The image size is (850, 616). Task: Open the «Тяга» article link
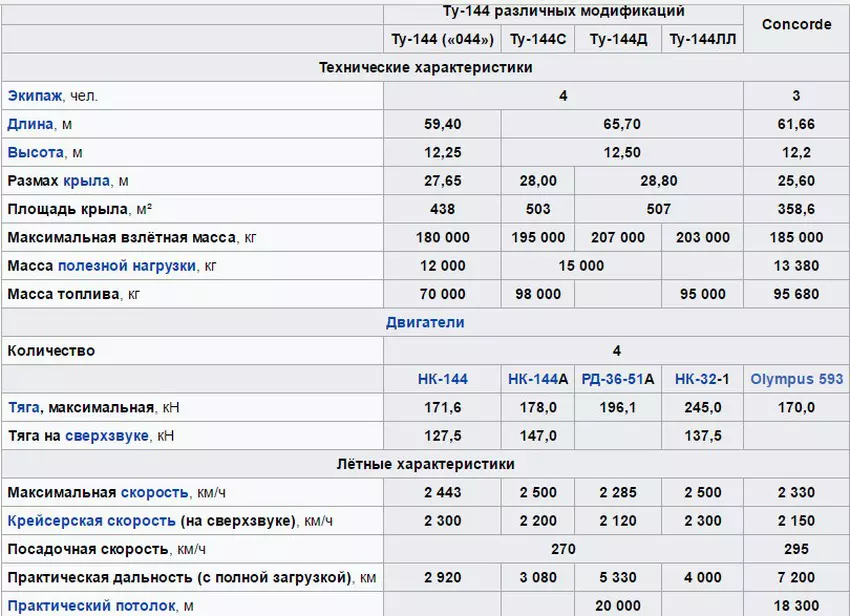[x=22, y=407]
